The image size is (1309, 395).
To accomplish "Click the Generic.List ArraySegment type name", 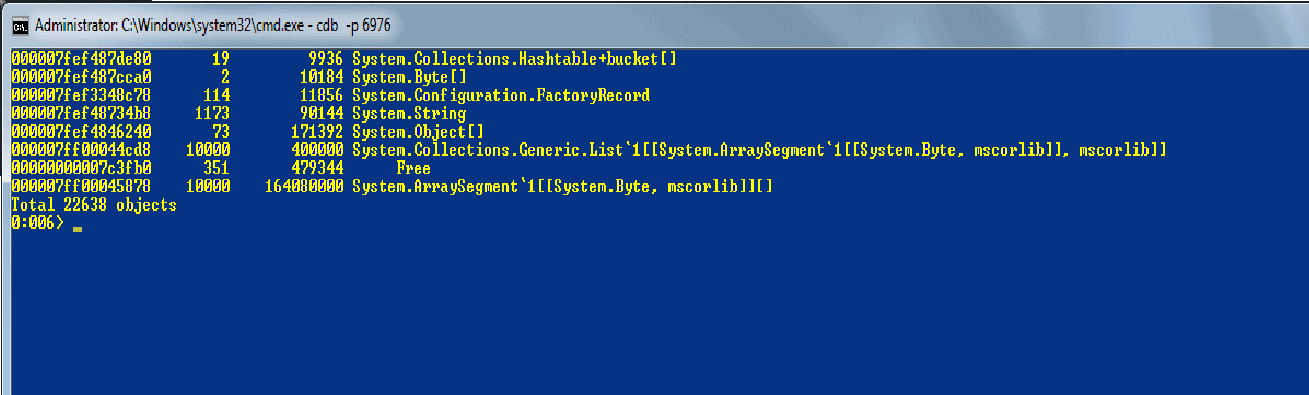I will tap(760, 150).
